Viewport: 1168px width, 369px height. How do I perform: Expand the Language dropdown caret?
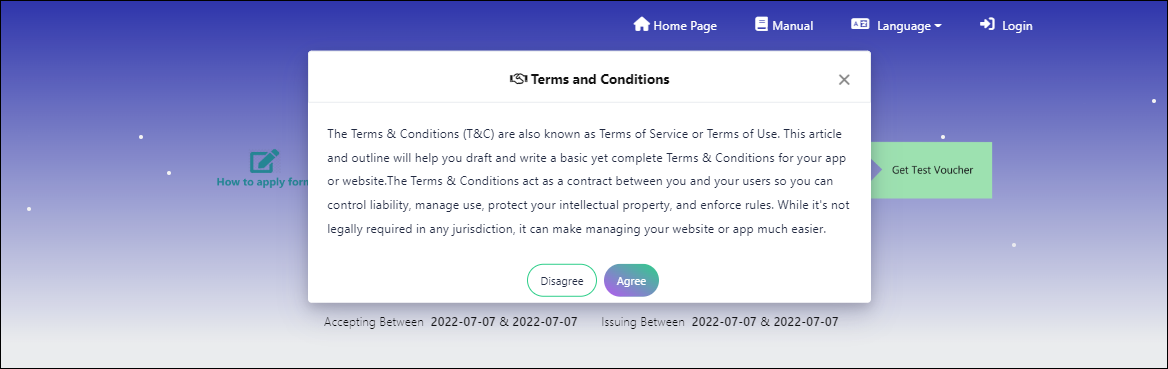[x=938, y=26]
